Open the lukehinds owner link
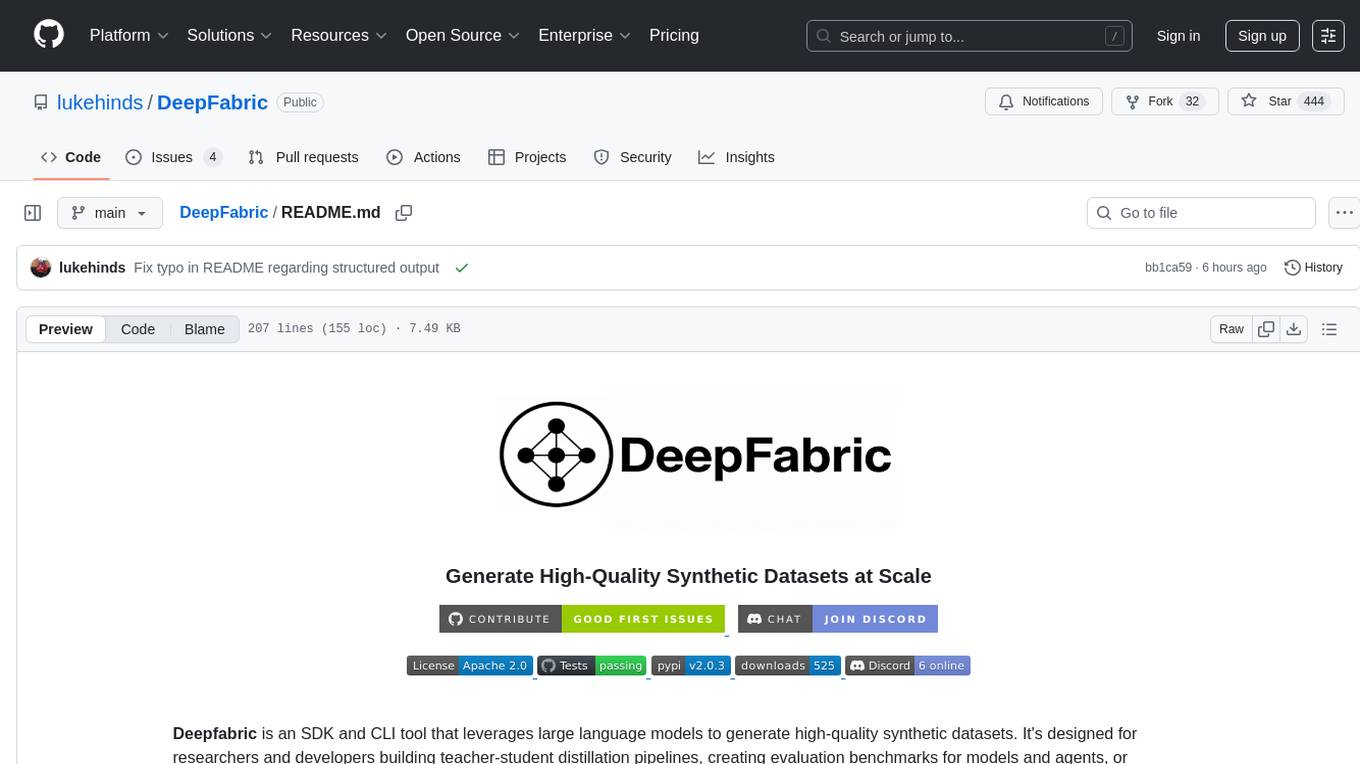The width and height of the screenshot is (1360, 764). 100,102
